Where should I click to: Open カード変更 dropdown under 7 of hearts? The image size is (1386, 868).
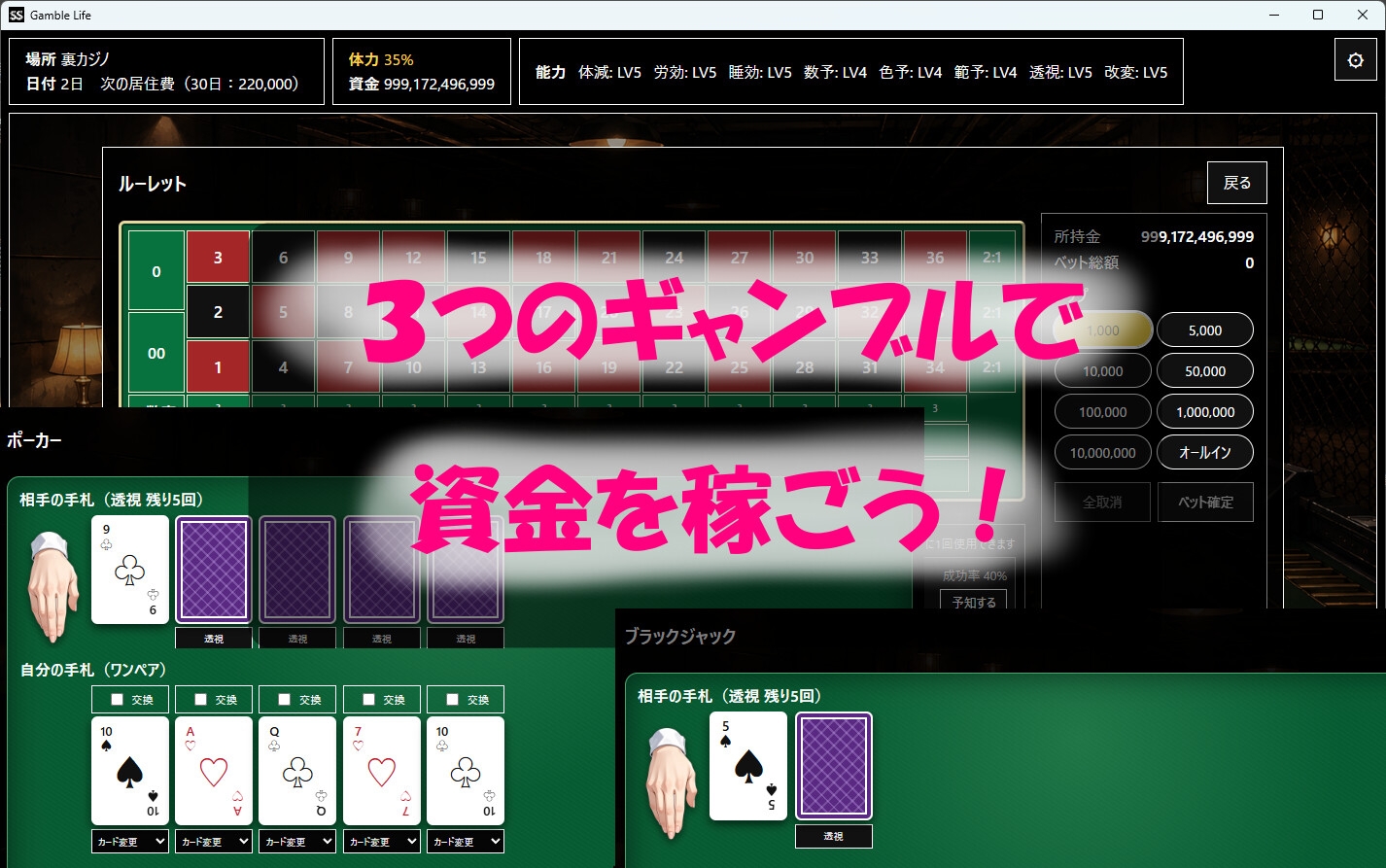pos(382,842)
